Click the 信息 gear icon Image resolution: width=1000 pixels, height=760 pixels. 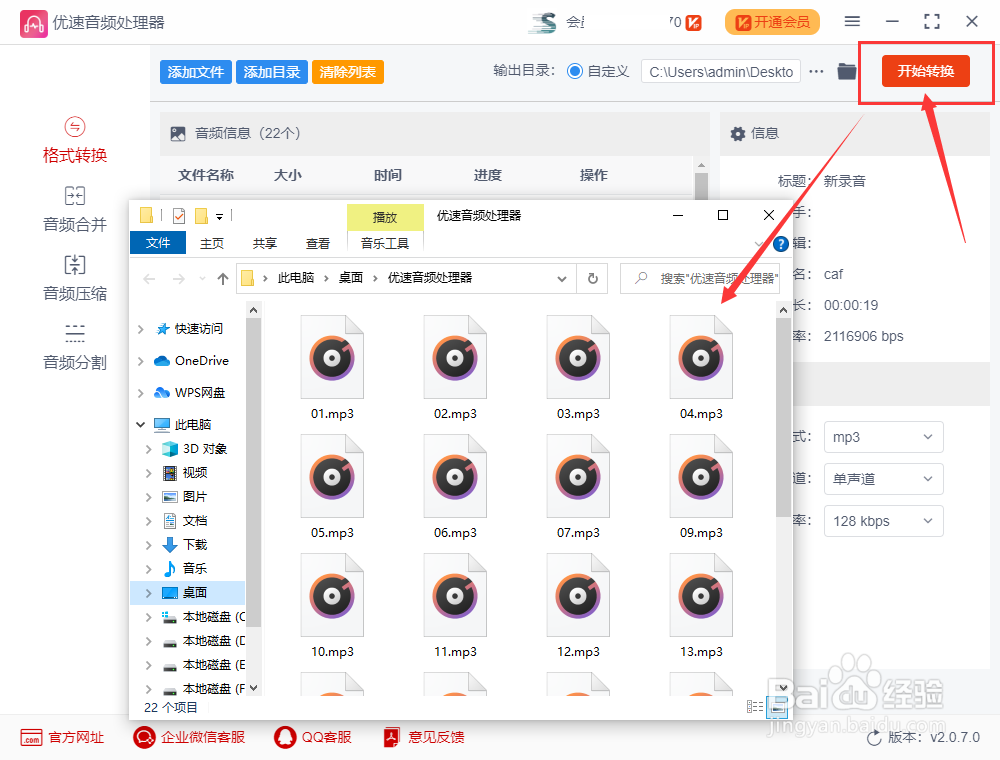tap(738, 133)
